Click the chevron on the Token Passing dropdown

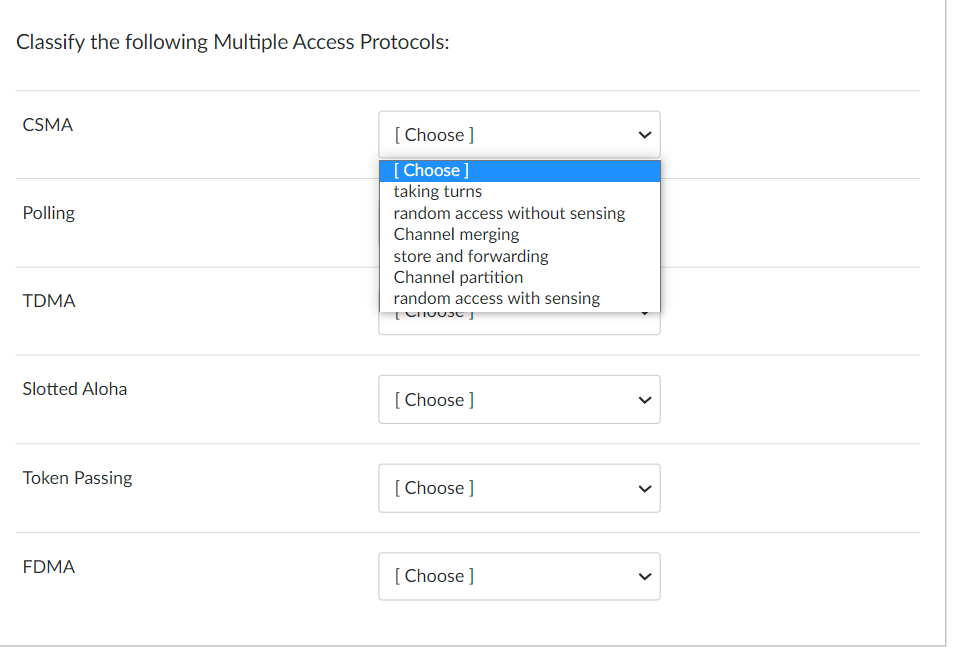[x=644, y=488]
